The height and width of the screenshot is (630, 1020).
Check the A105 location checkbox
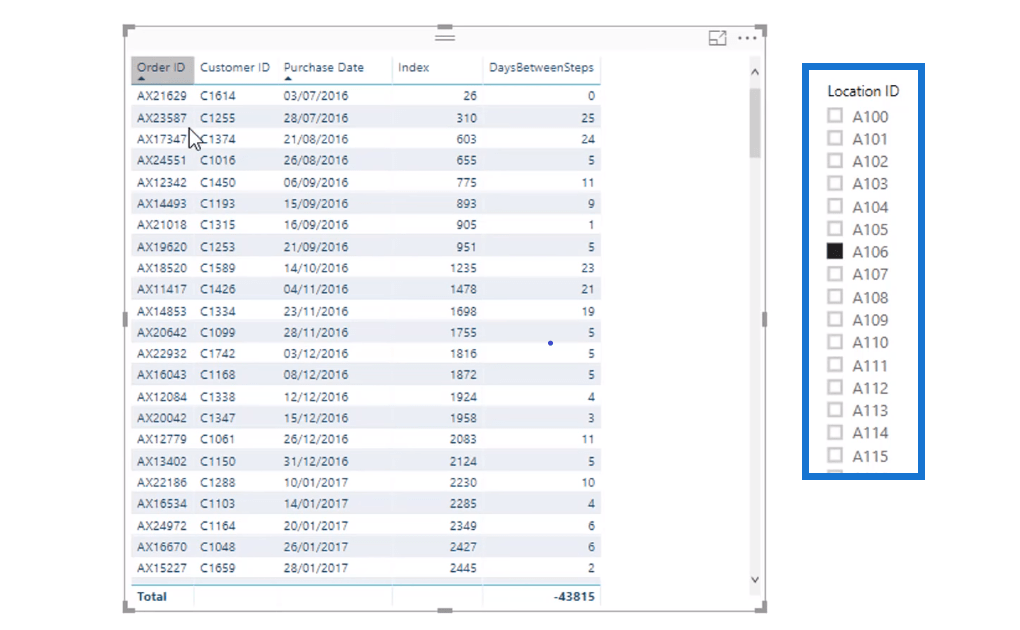835,228
